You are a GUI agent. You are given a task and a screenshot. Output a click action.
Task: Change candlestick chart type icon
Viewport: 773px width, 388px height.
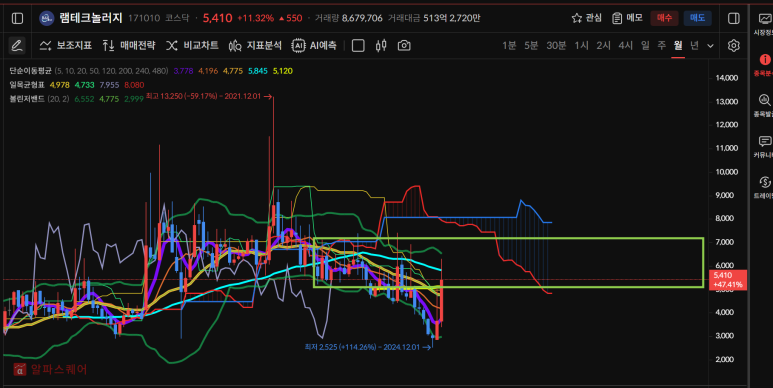[x=381, y=45]
